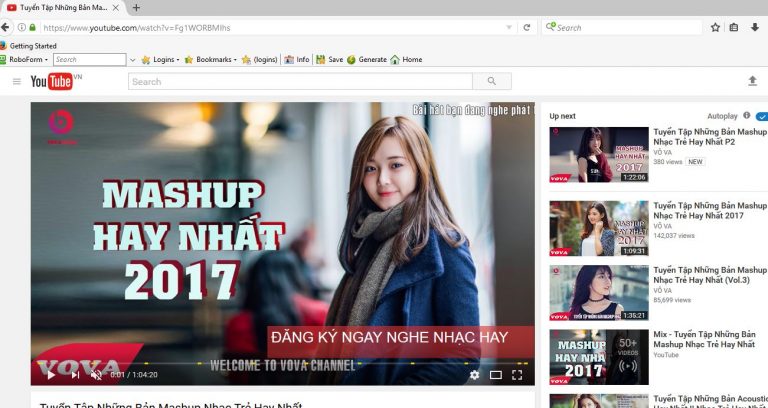Click the YouTube search input box
This screenshot has width=768, height=408.
pos(300,81)
